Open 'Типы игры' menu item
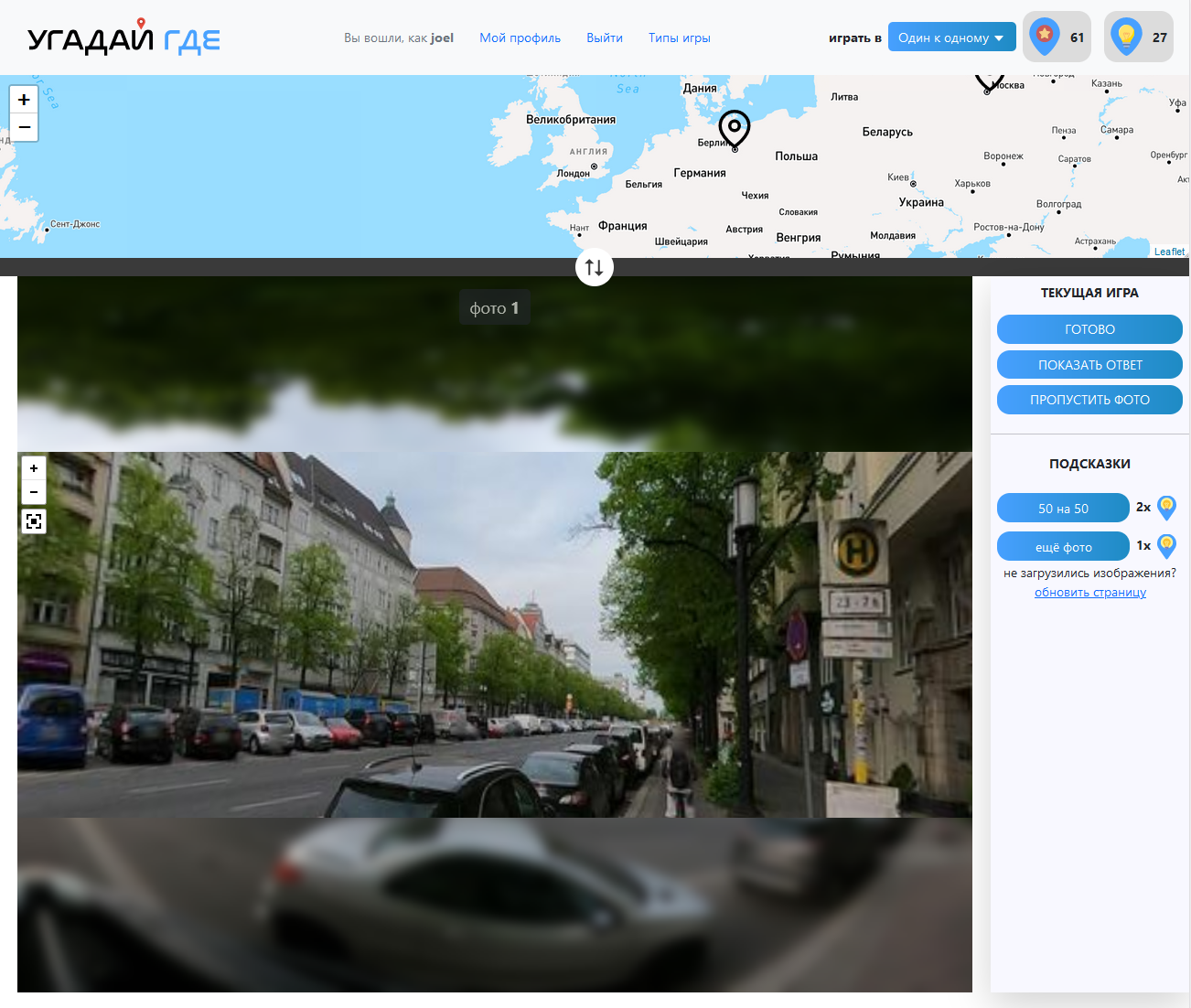This screenshot has width=1191, height=1008. pyautogui.click(x=680, y=38)
